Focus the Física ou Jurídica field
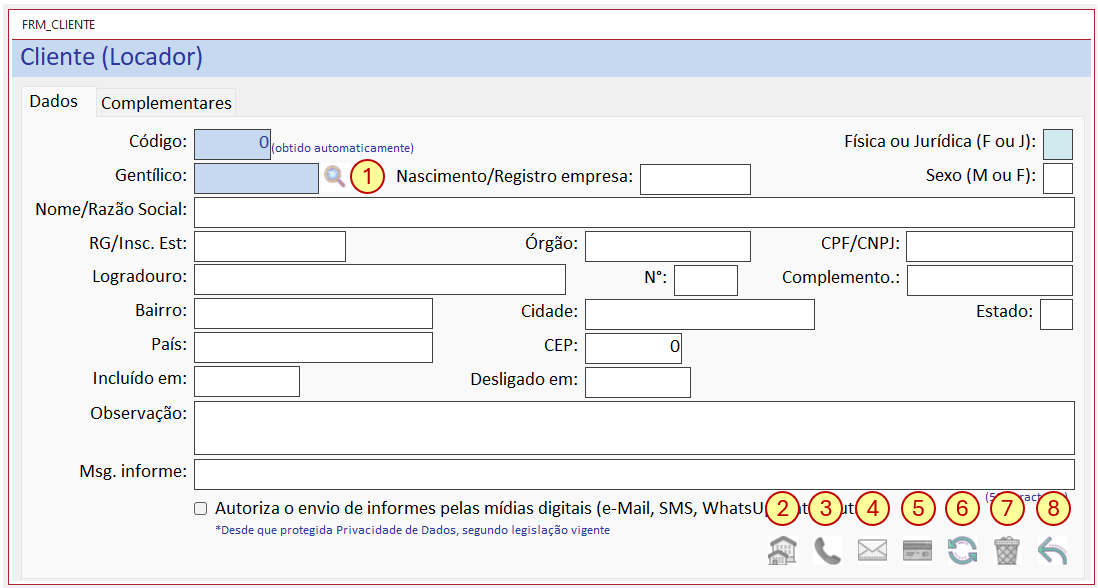The height and width of the screenshot is (588, 1098). point(1057,144)
